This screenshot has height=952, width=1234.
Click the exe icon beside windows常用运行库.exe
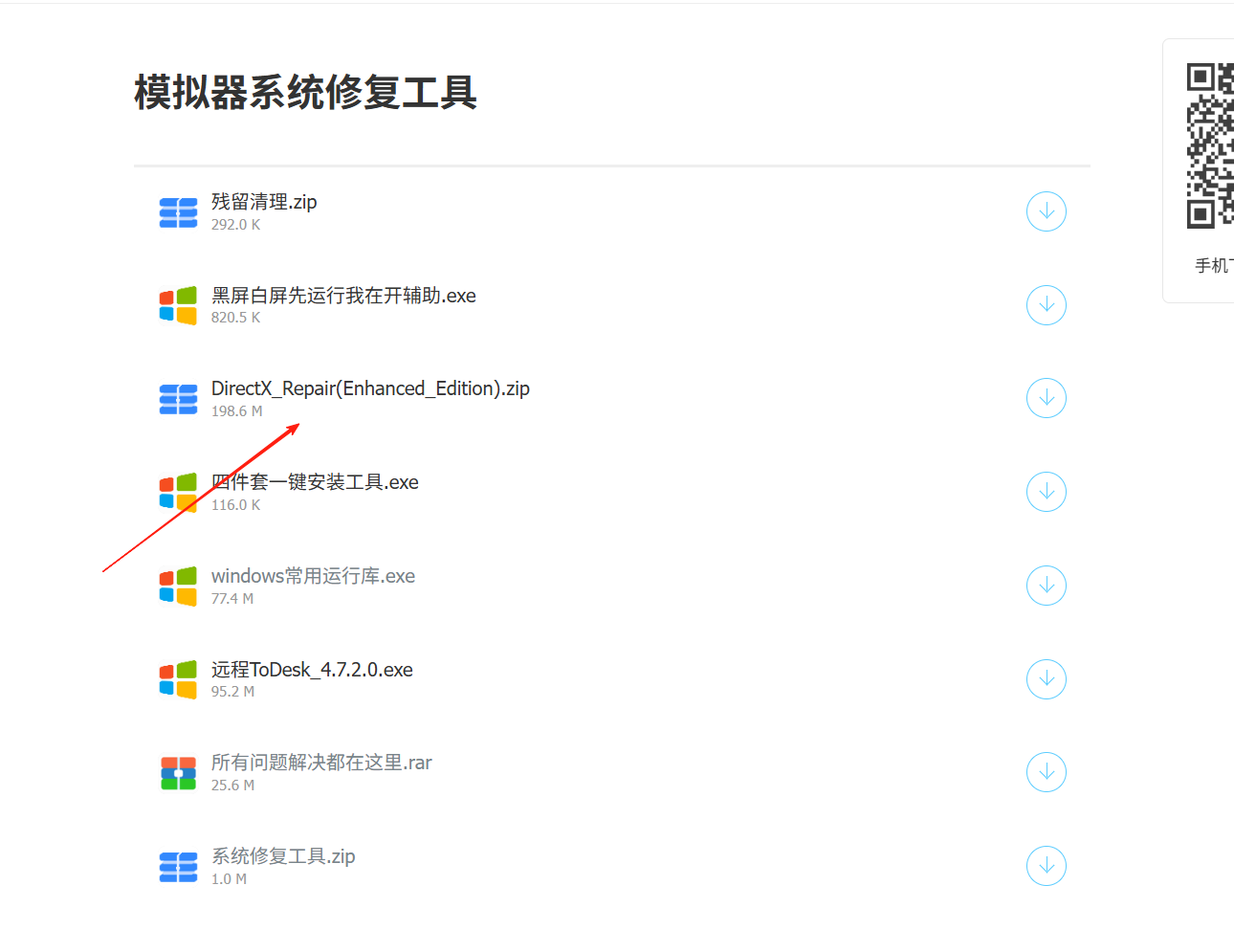tap(178, 586)
